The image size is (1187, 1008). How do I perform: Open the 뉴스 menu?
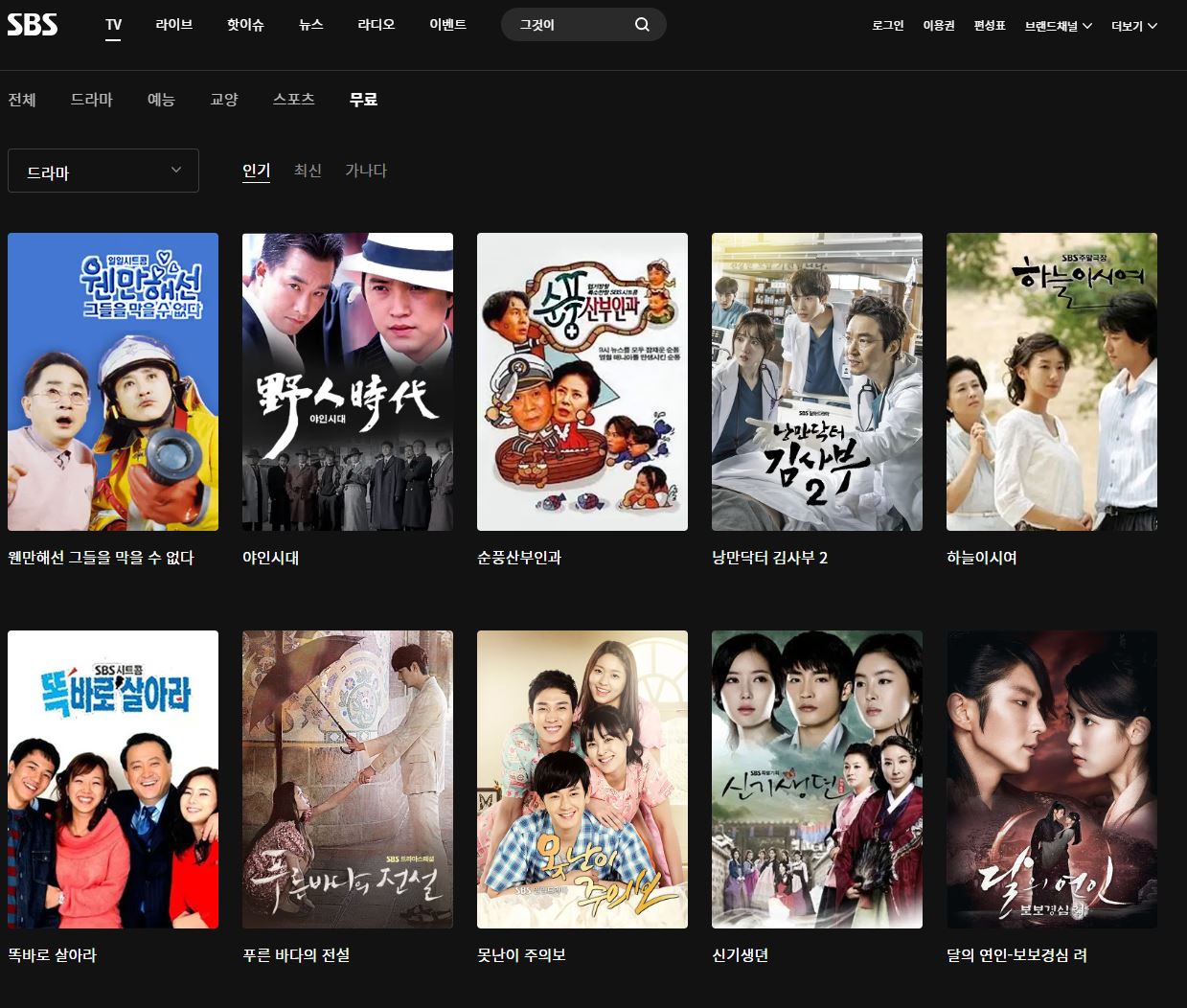[311, 25]
